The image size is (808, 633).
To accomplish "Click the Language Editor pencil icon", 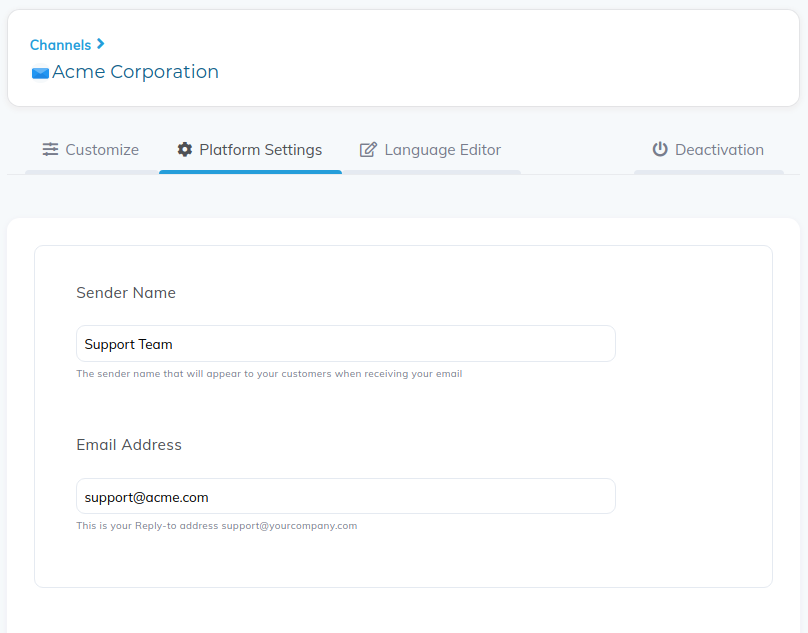I will (x=368, y=149).
